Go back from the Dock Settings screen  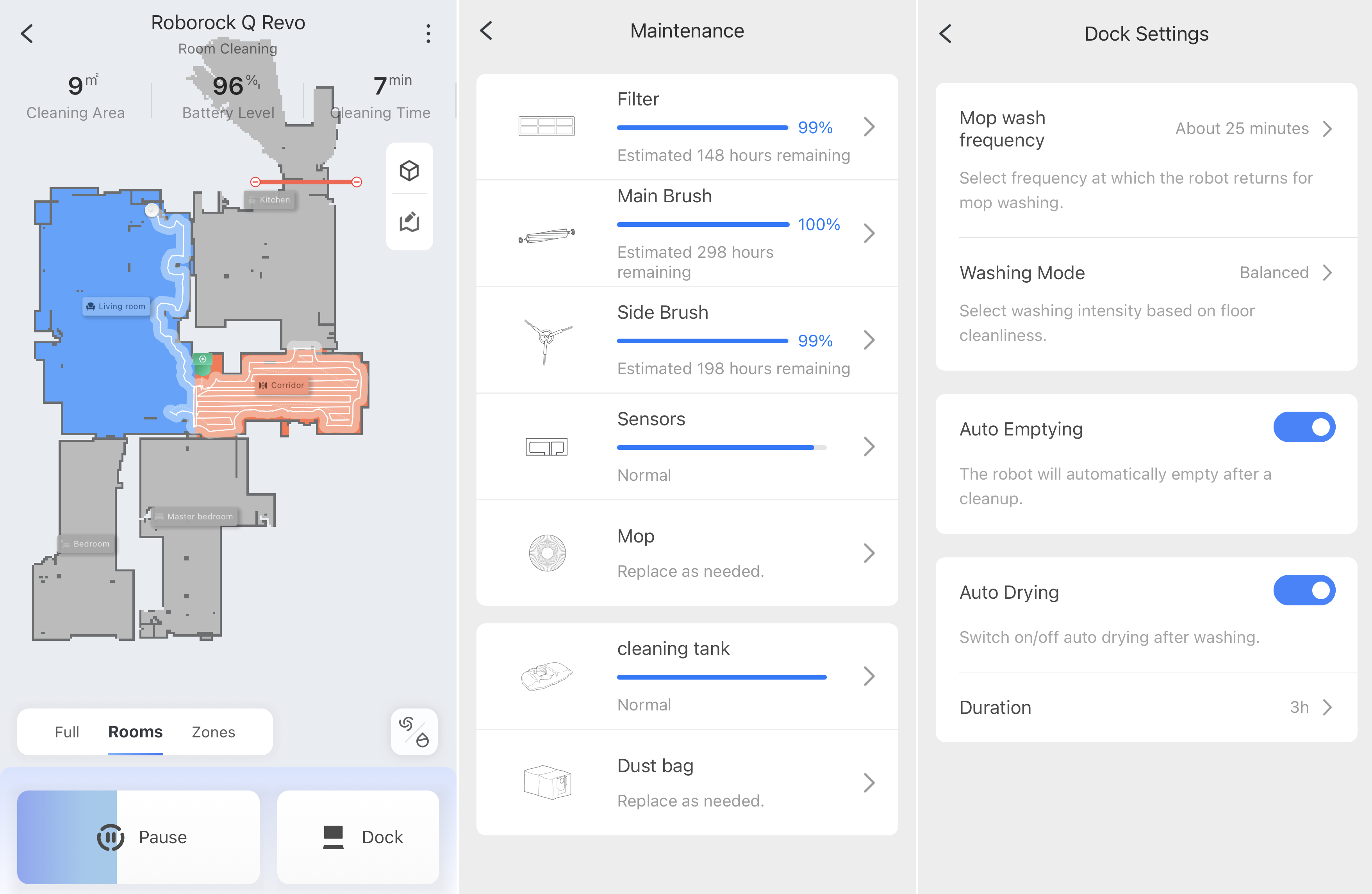click(946, 34)
